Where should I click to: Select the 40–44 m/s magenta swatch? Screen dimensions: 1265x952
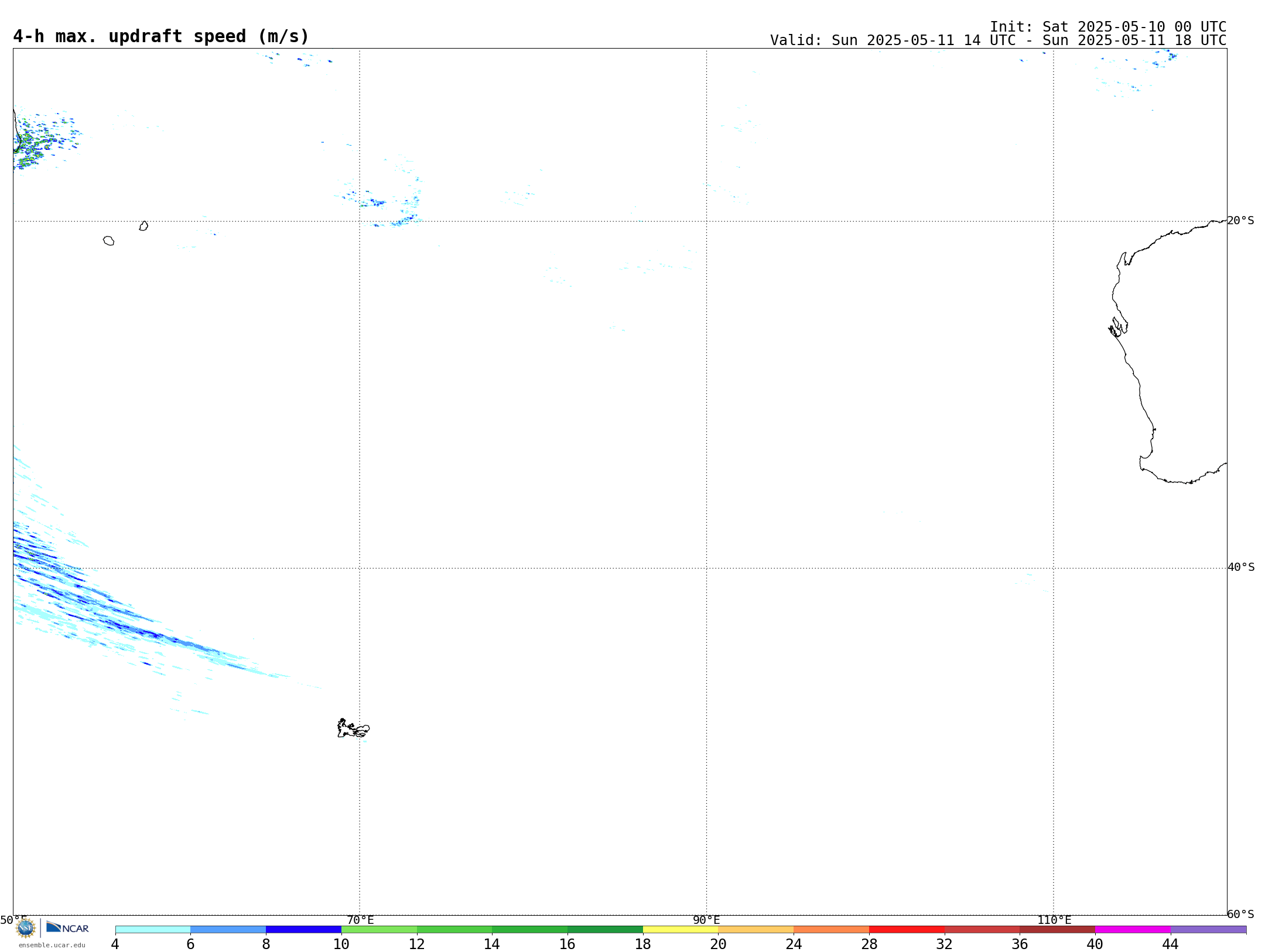tap(1133, 929)
